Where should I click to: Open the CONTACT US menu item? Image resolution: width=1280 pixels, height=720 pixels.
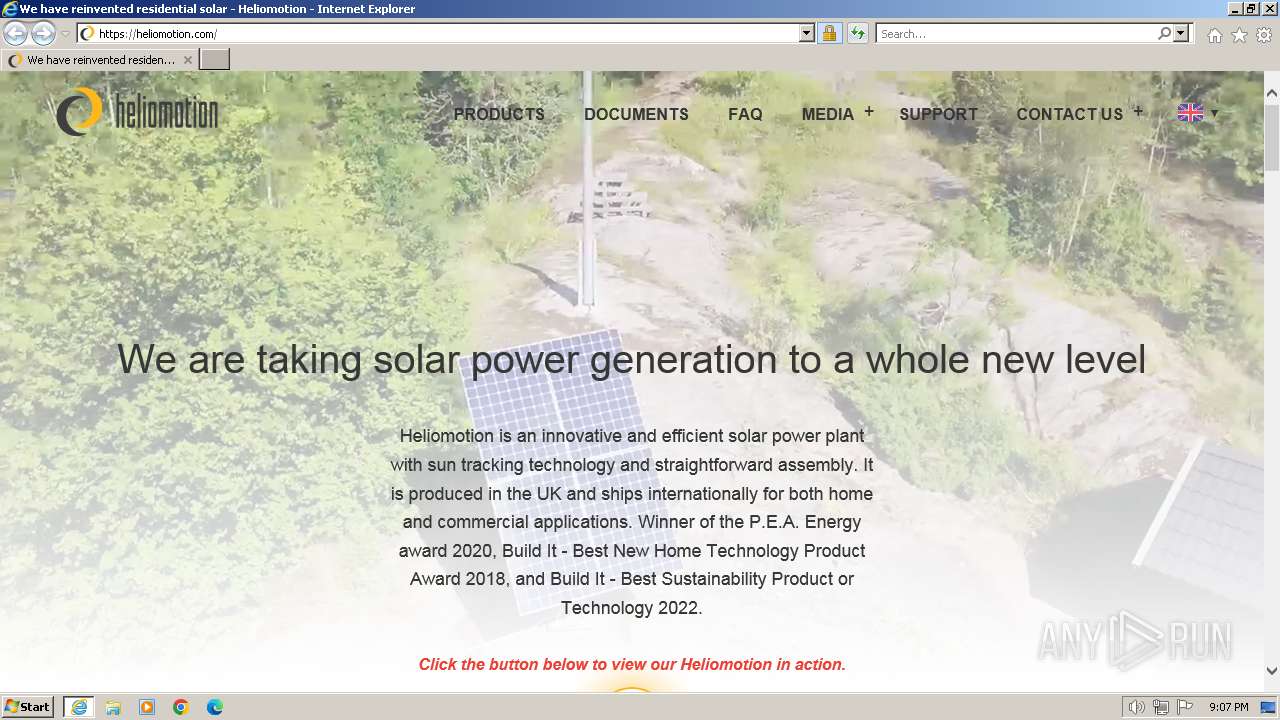tap(1070, 114)
